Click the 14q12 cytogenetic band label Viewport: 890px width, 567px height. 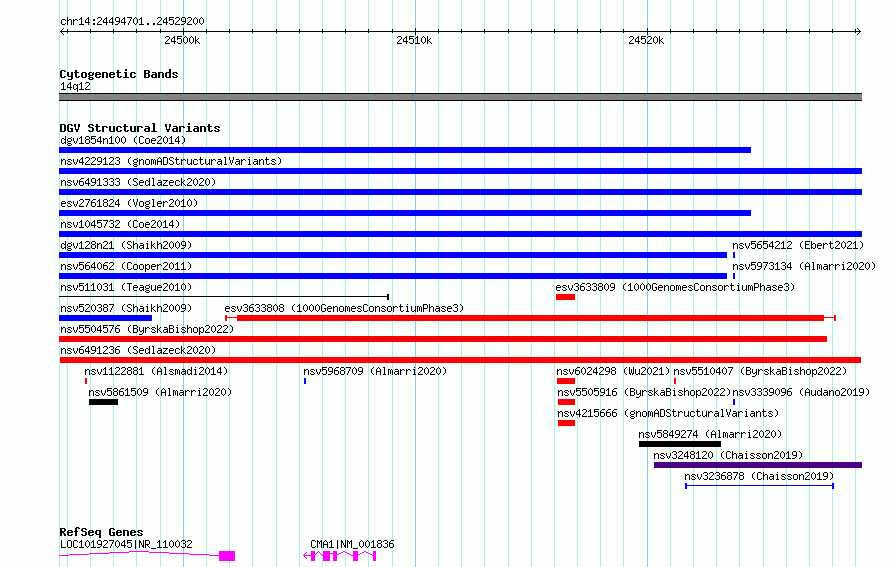pos(75,86)
